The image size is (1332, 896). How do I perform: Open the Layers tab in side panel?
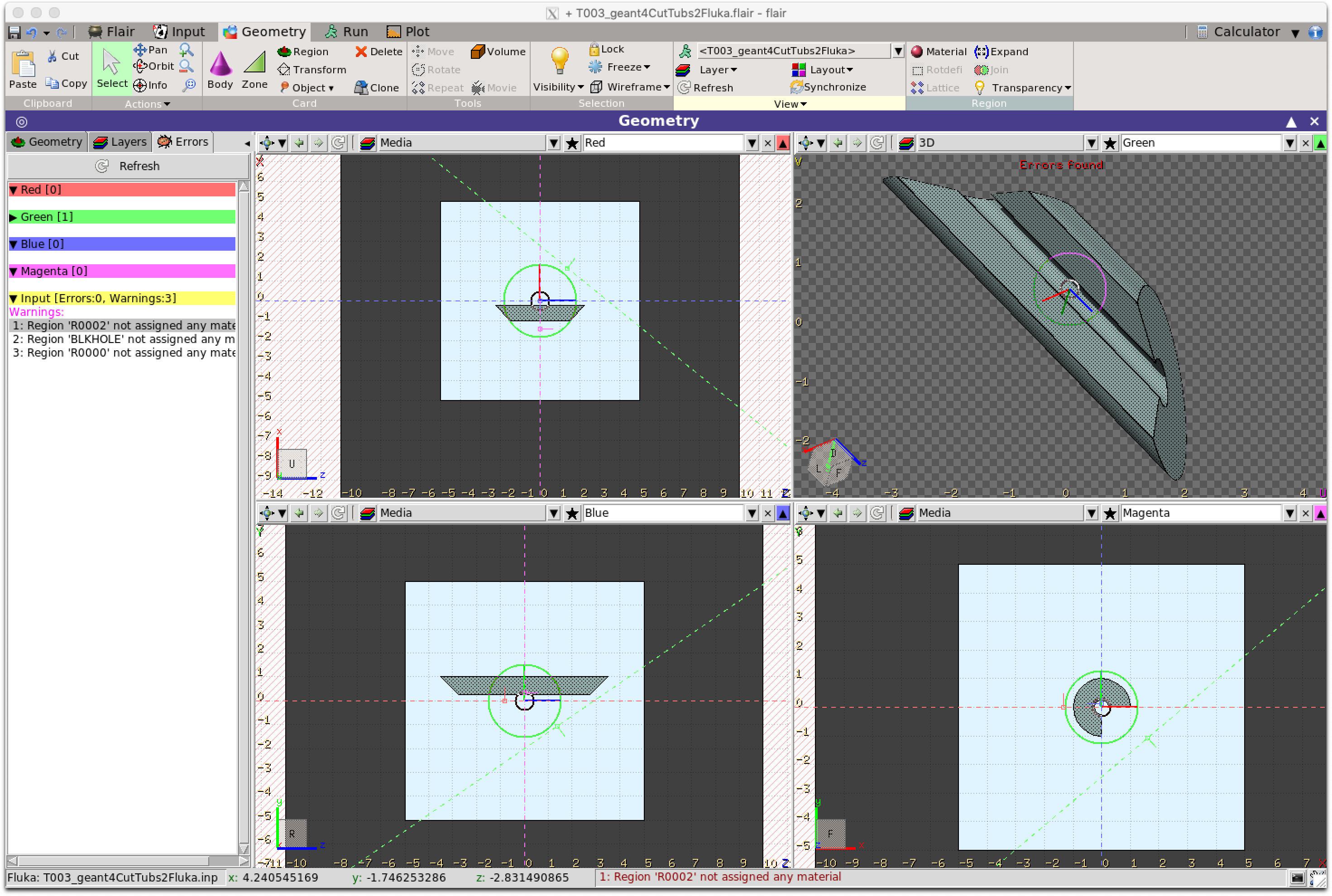coord(120,142)
